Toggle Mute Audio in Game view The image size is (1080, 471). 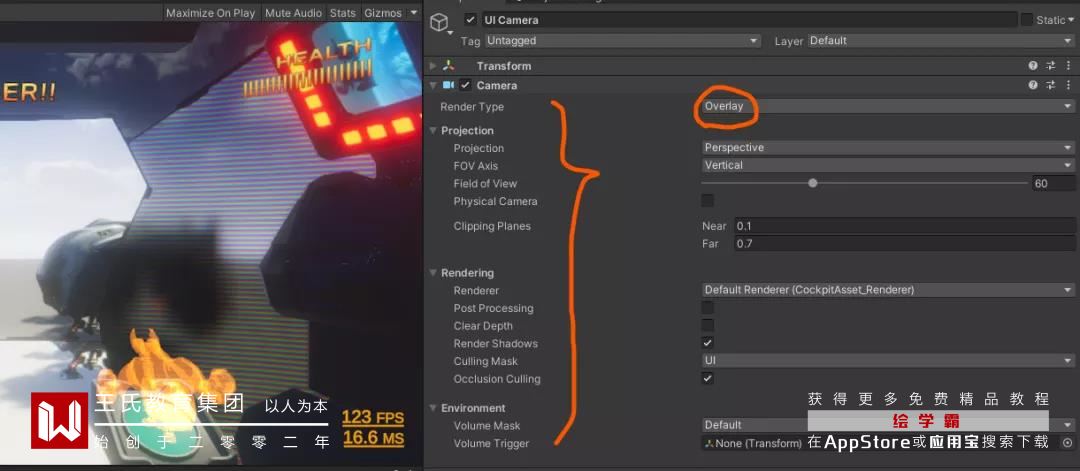(x=293, y=13)
